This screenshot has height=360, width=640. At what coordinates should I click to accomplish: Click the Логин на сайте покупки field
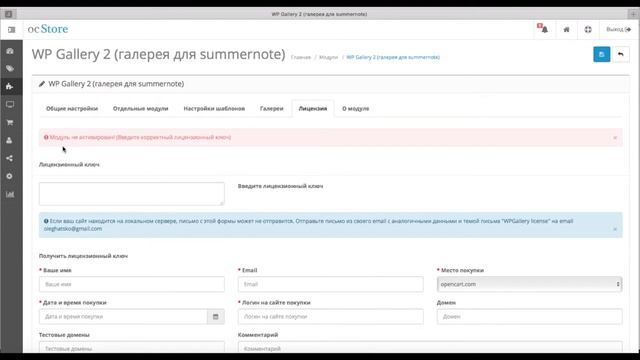coord(331,316)
